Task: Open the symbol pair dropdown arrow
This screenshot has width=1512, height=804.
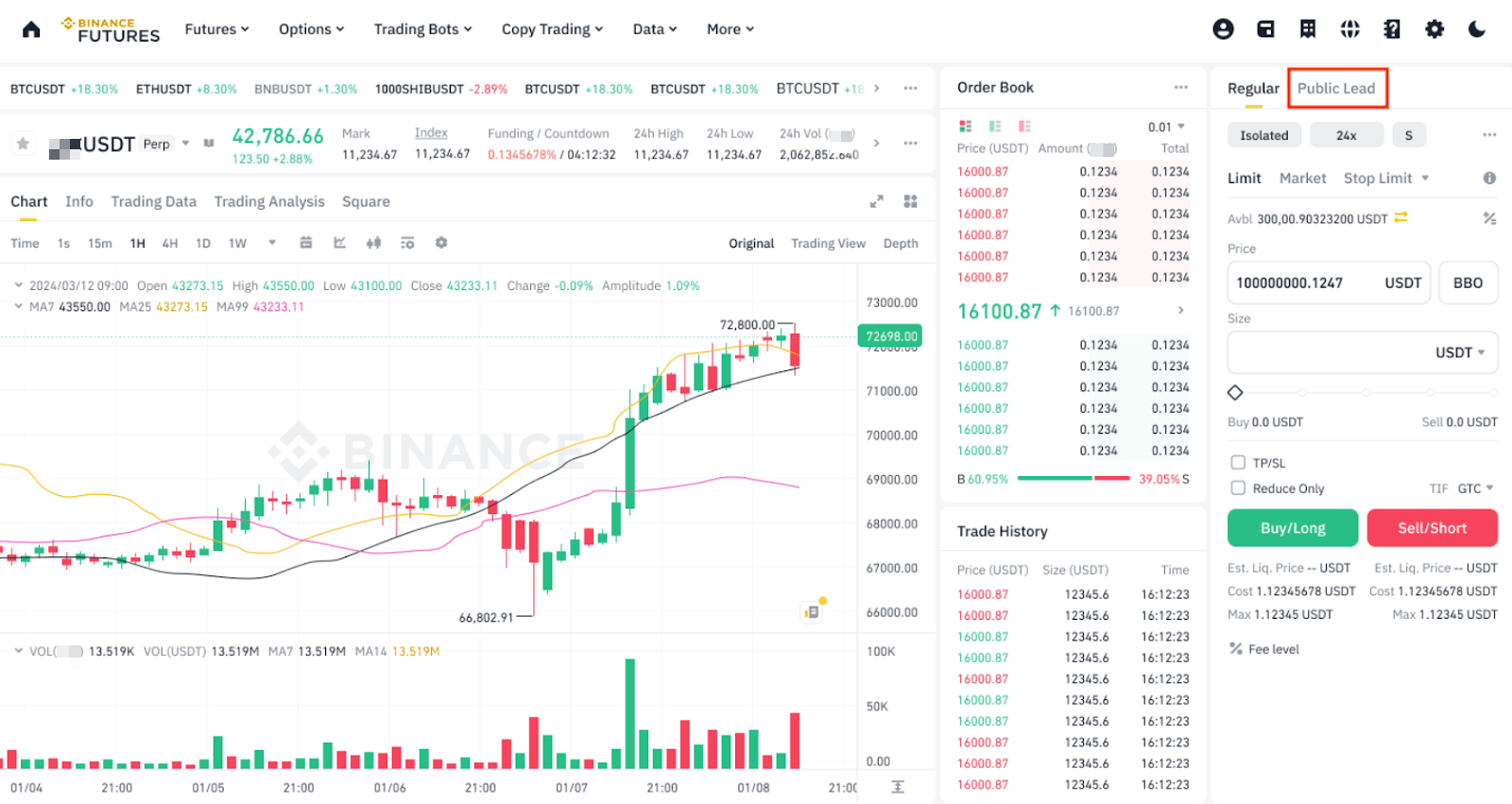Action: tap(186, 144)
